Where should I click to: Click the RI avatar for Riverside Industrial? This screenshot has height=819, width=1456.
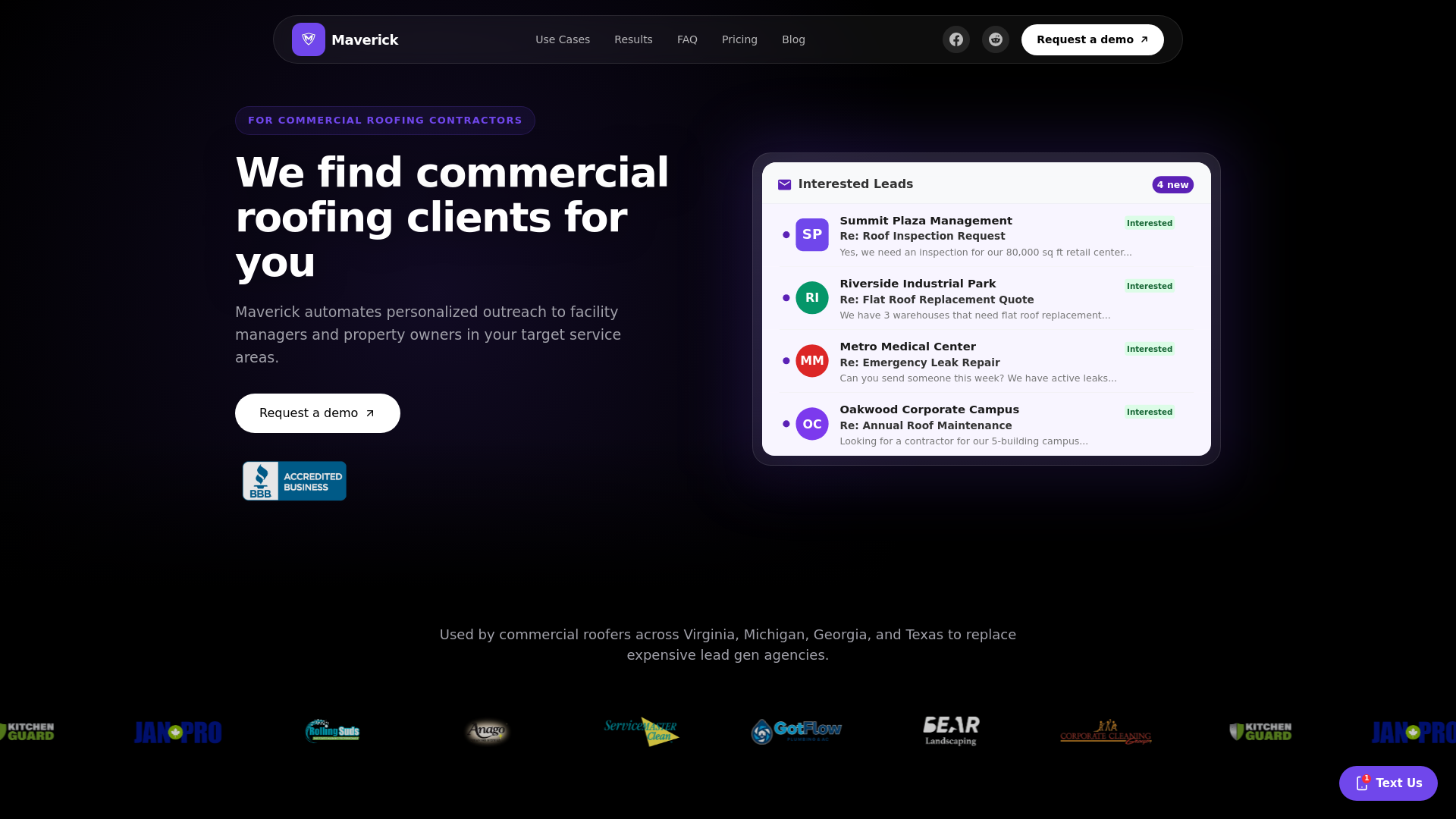pos(812,298)
